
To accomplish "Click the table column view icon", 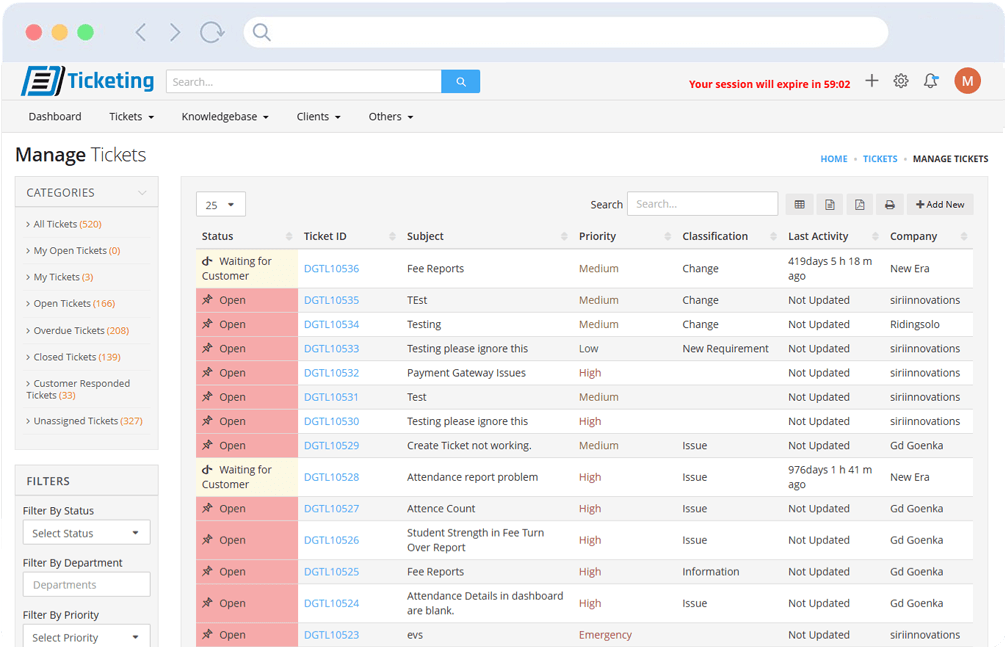I will (x=799, y=204).
